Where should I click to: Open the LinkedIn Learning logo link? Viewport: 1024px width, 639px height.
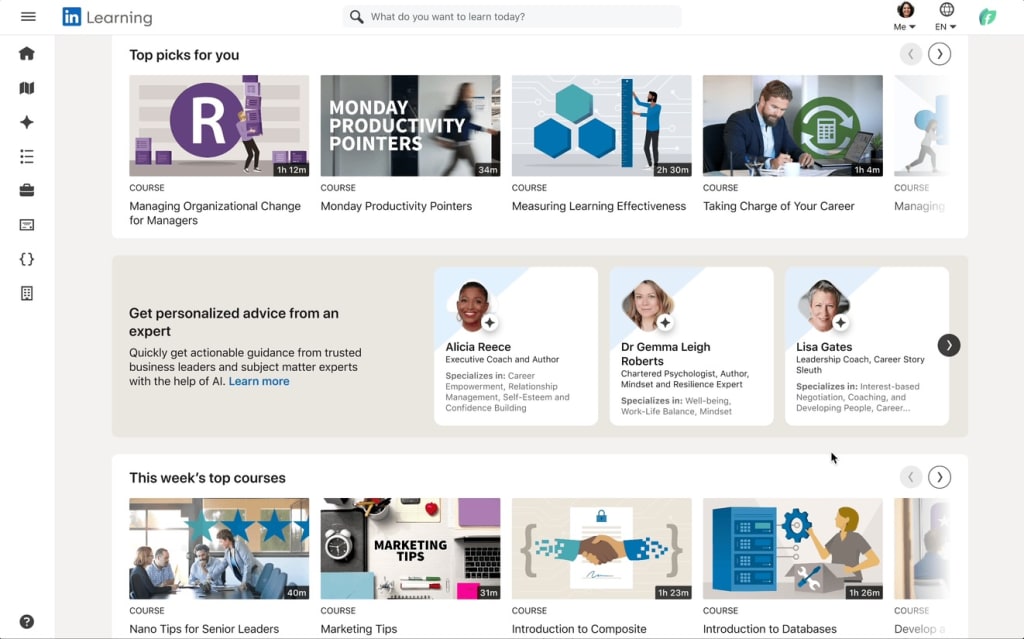[x=107, y=17]
